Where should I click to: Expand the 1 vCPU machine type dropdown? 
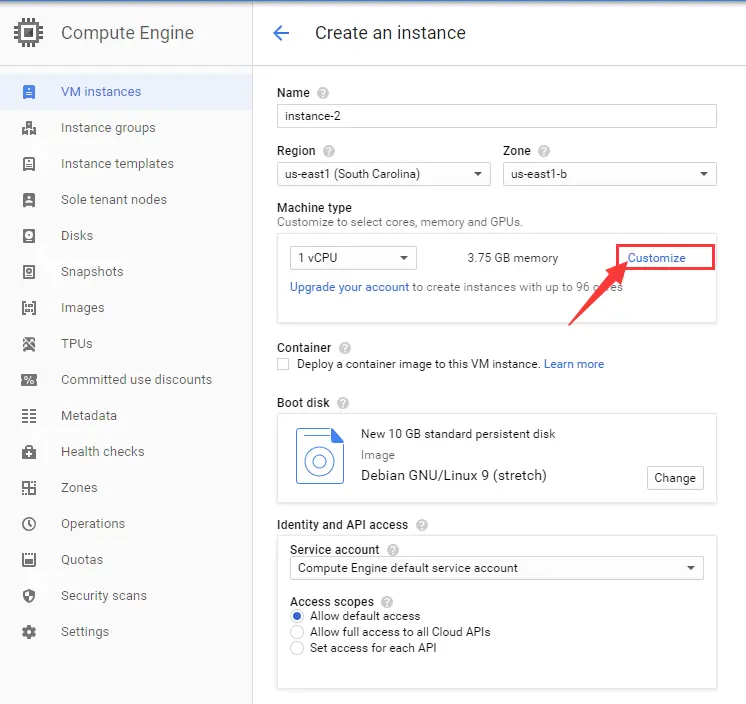353,258
